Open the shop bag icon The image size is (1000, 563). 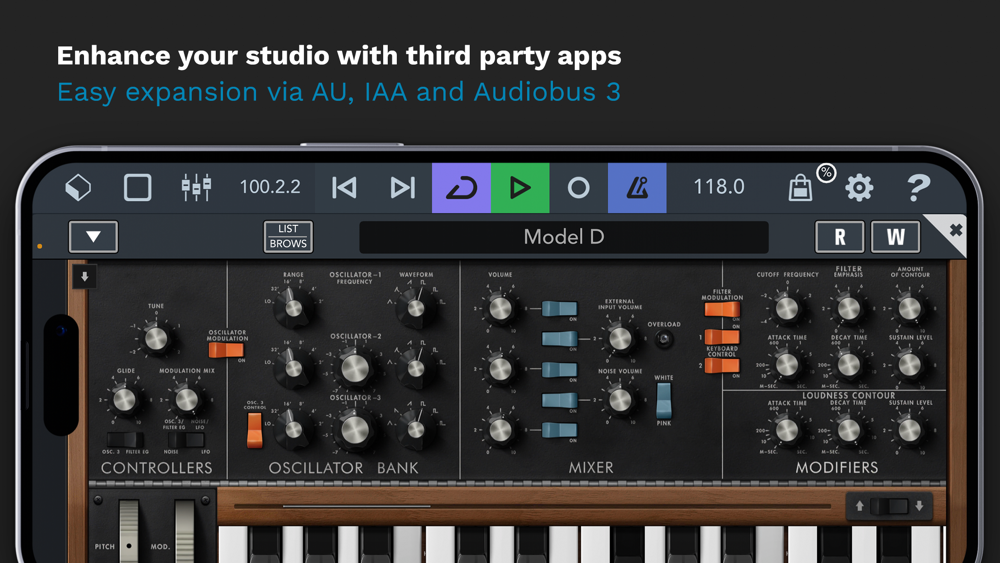coord(800,189)
